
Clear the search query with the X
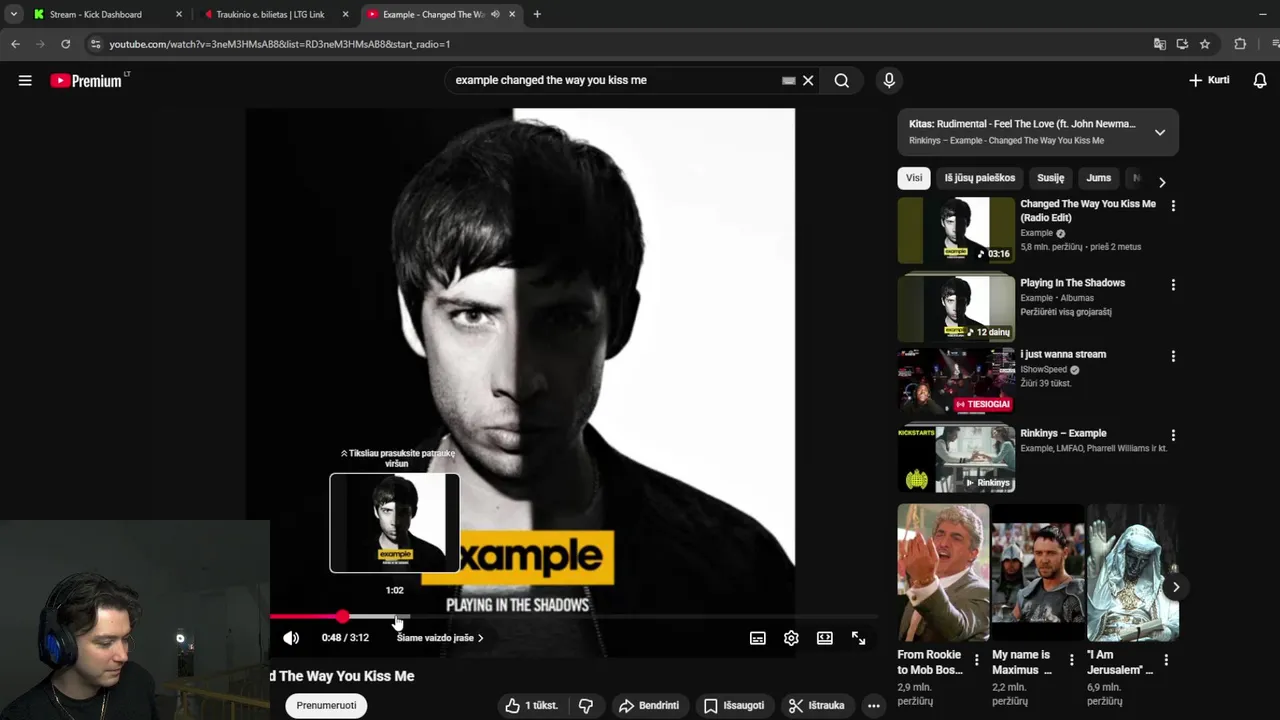[x=808, y=80]
